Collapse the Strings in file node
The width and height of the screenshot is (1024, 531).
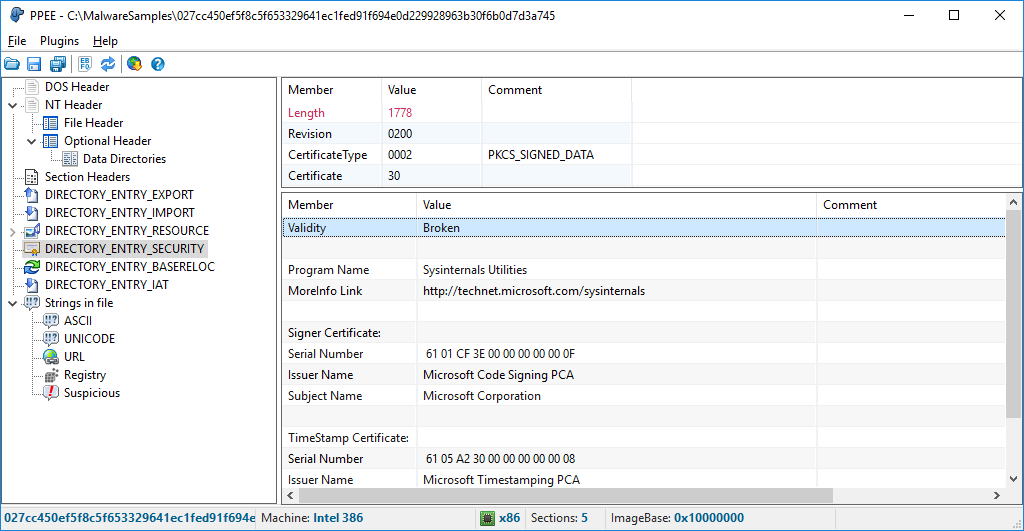click(12, 303)
